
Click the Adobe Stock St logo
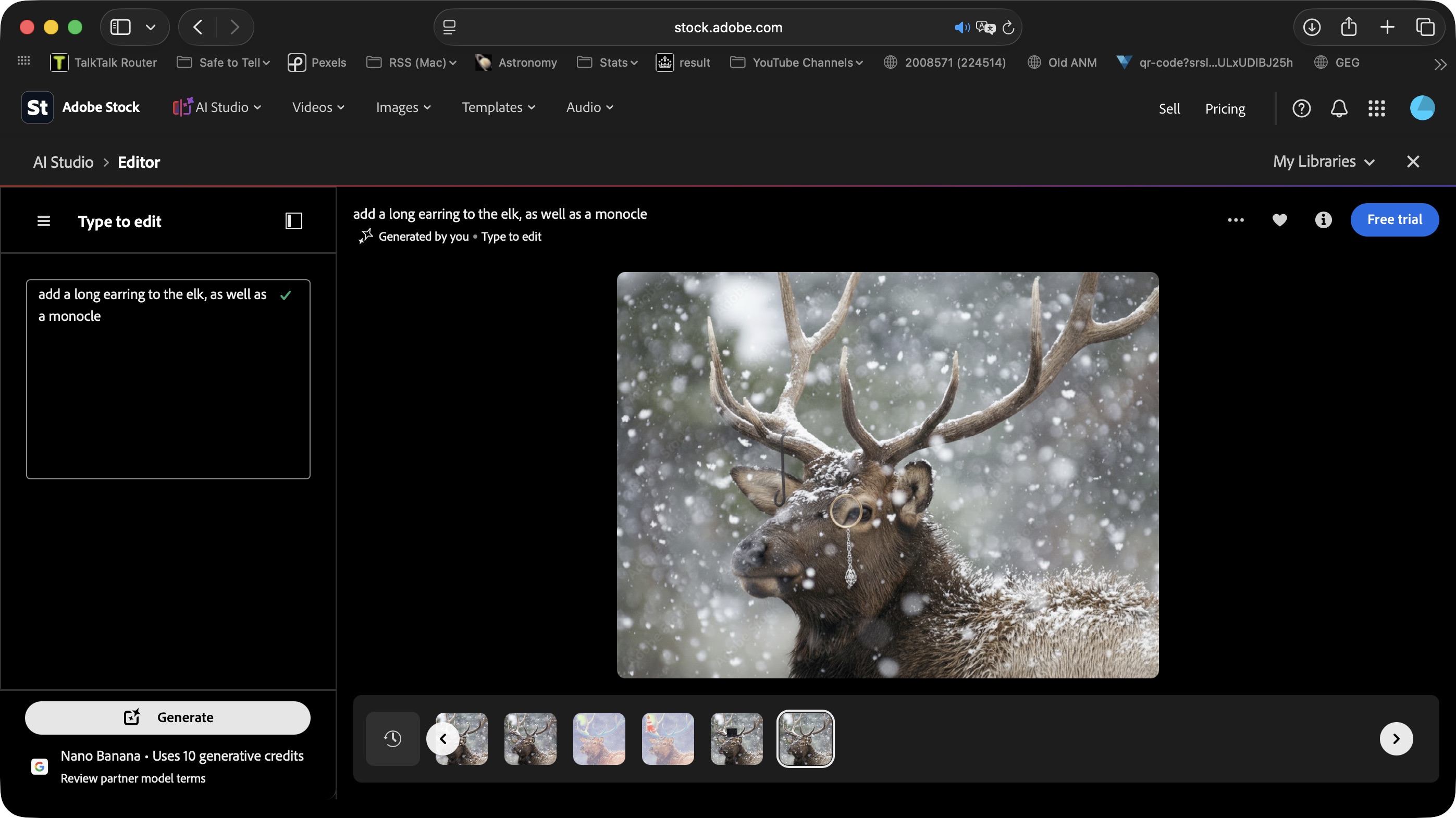[x=38, y=107]
